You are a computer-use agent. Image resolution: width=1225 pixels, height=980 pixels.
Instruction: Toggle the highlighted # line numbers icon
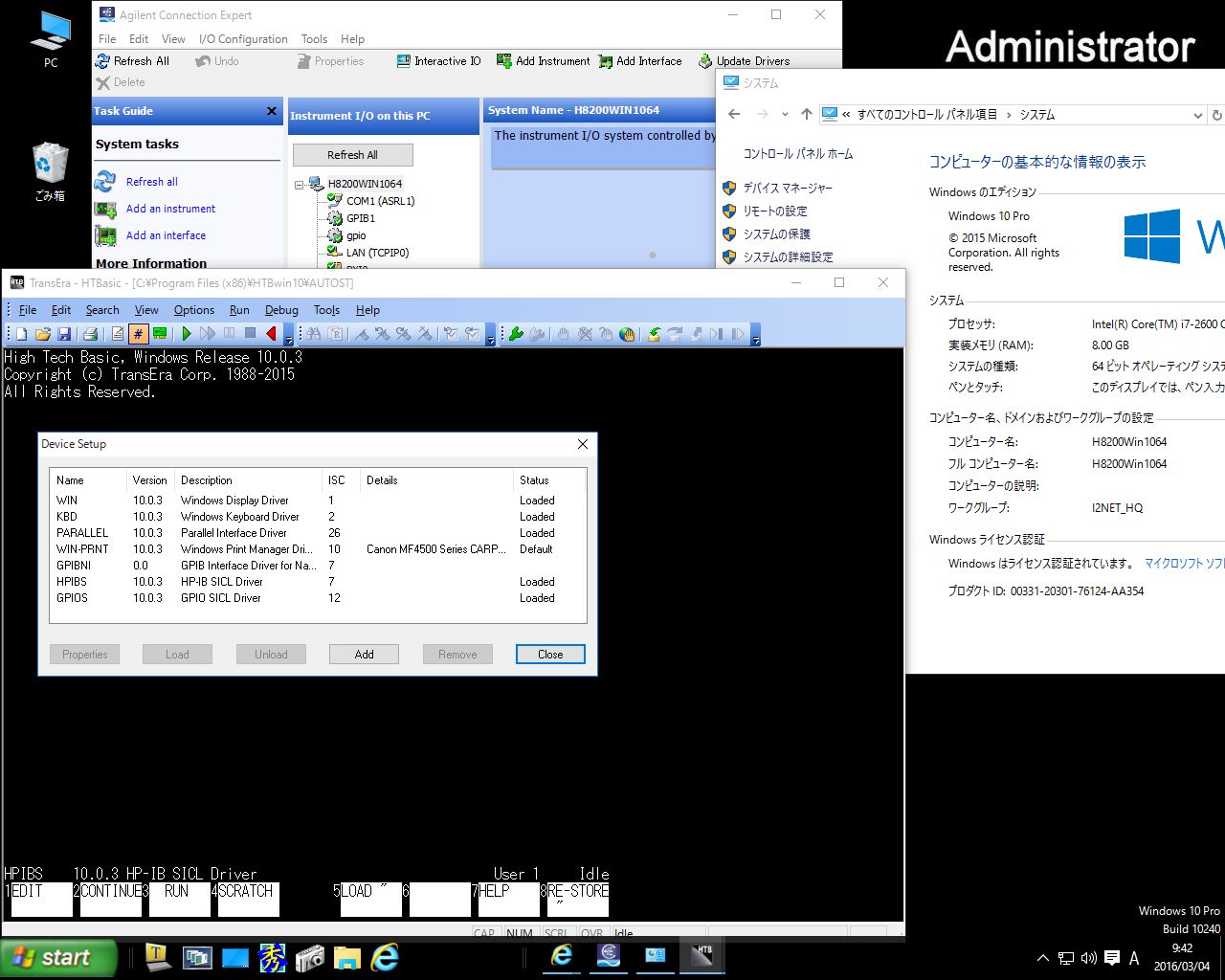pos(138,334)
